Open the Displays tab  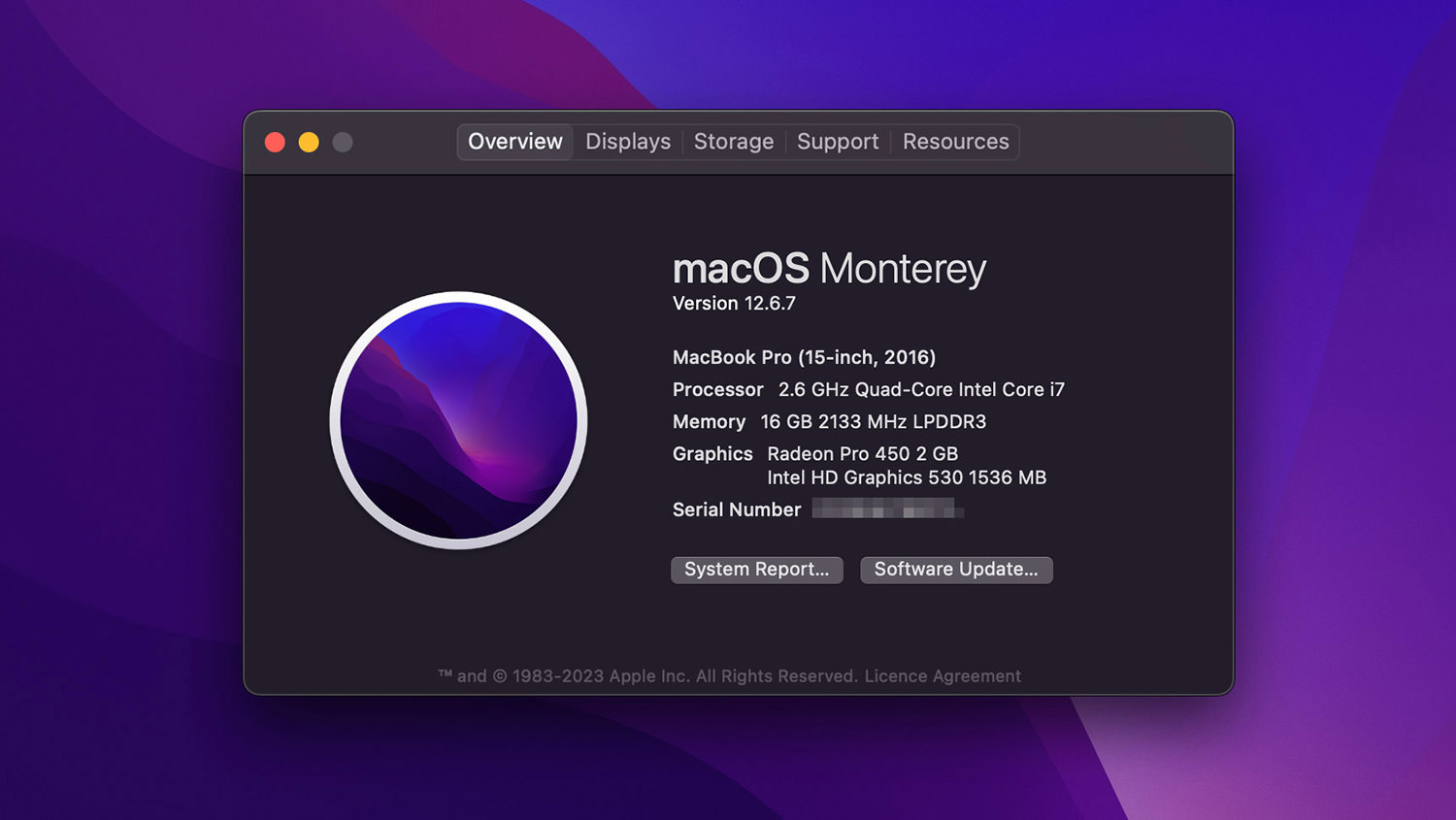[628, 142]
